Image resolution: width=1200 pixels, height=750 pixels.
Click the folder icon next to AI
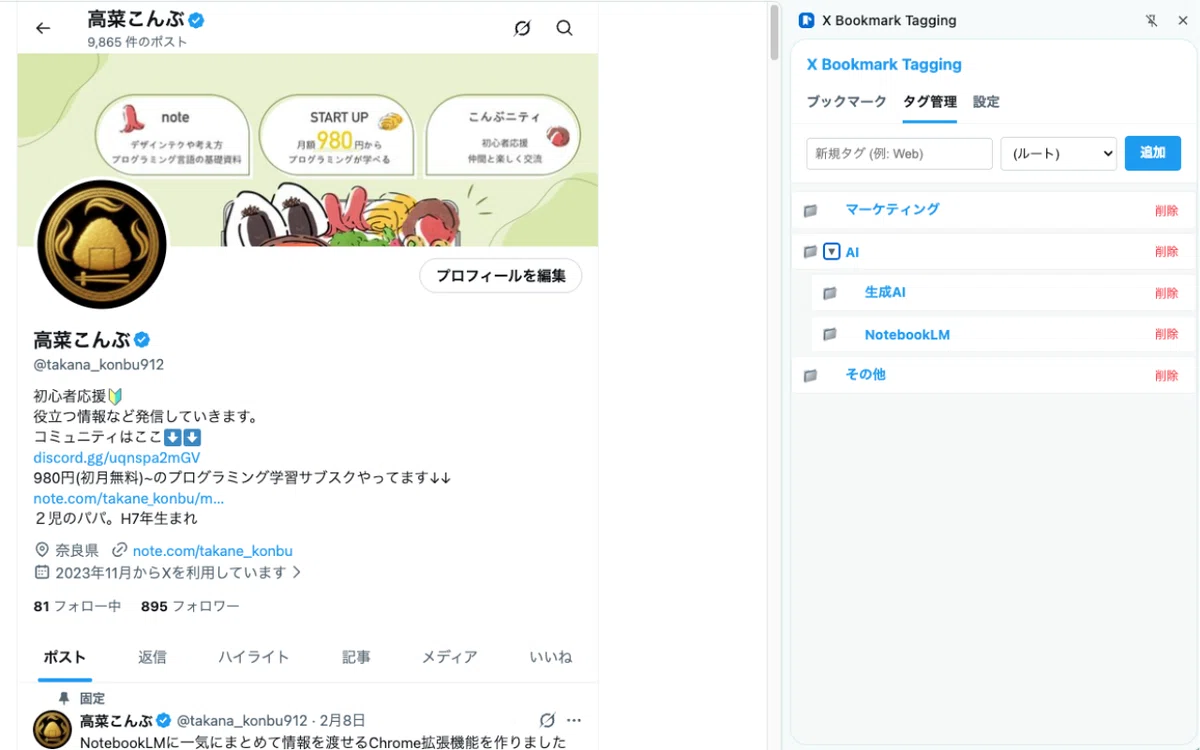(x=811, y=252)
